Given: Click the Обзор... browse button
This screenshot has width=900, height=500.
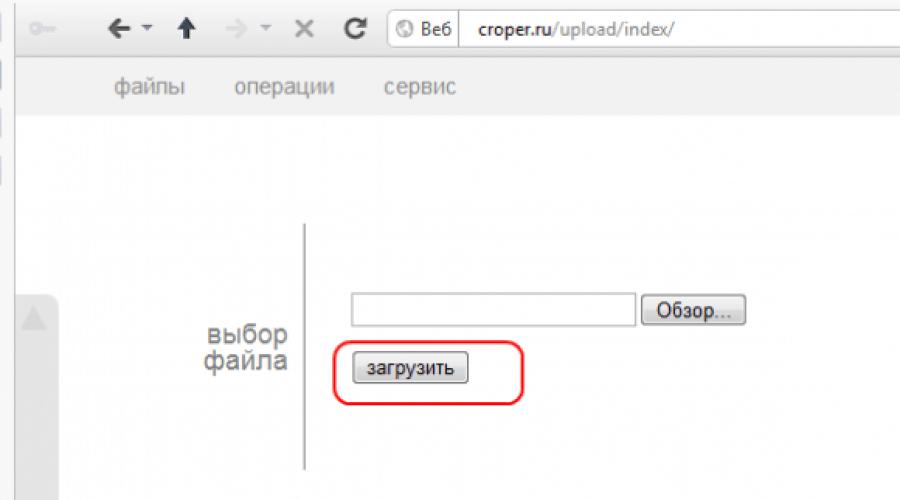Looking at the screenshot, I should point(693,310).
